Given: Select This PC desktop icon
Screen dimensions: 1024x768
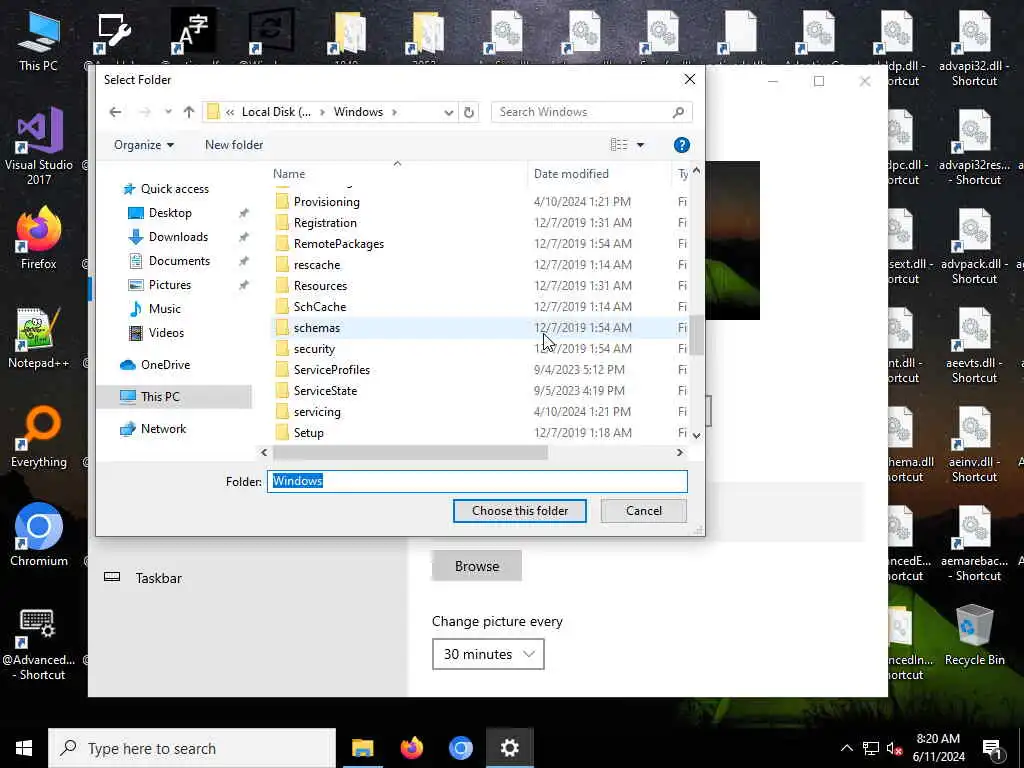Looking at the screenshot, I should [39, 41].
